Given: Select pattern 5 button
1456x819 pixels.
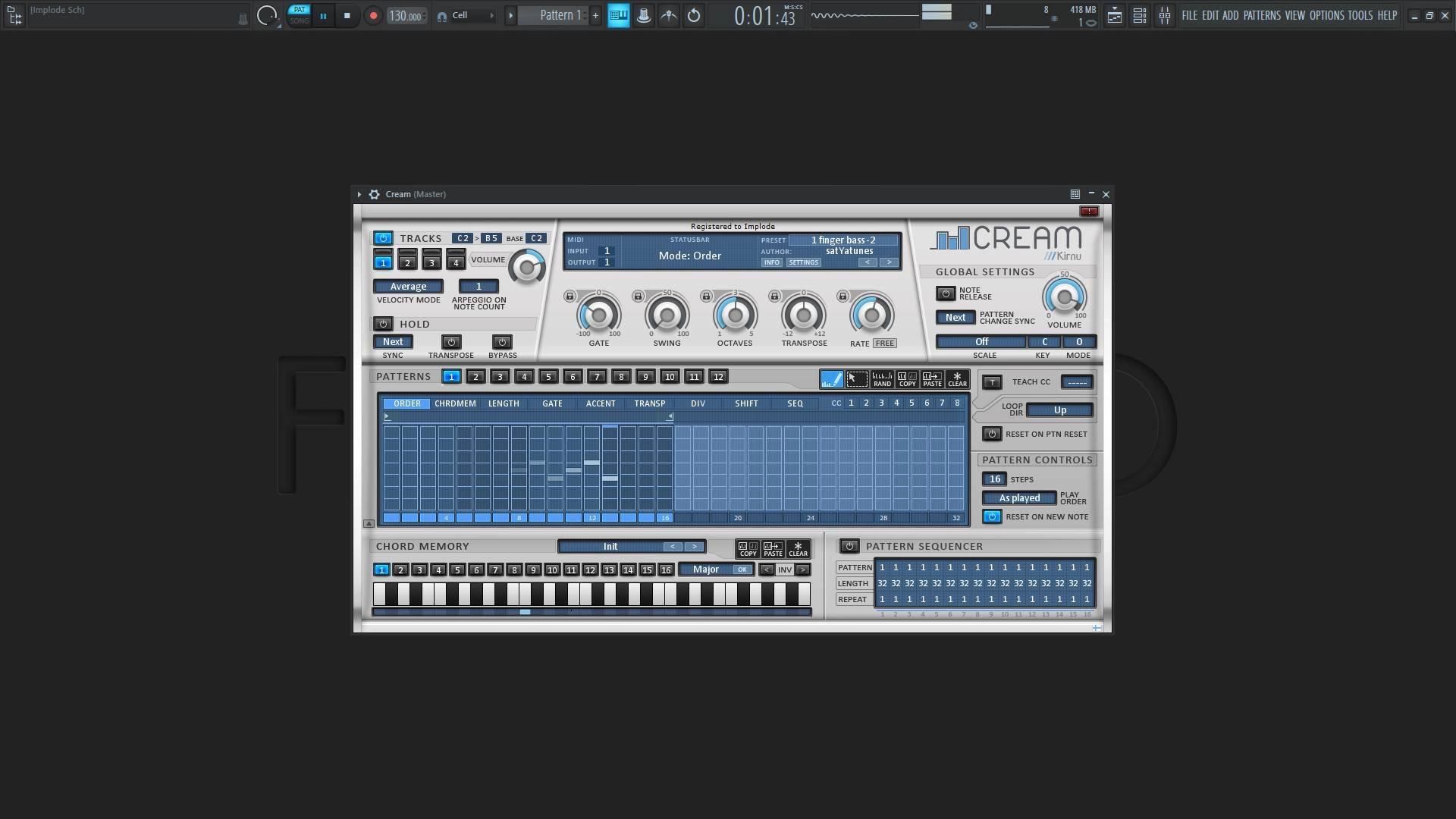Looking at the screenshot, I should [x=548, y=377].
